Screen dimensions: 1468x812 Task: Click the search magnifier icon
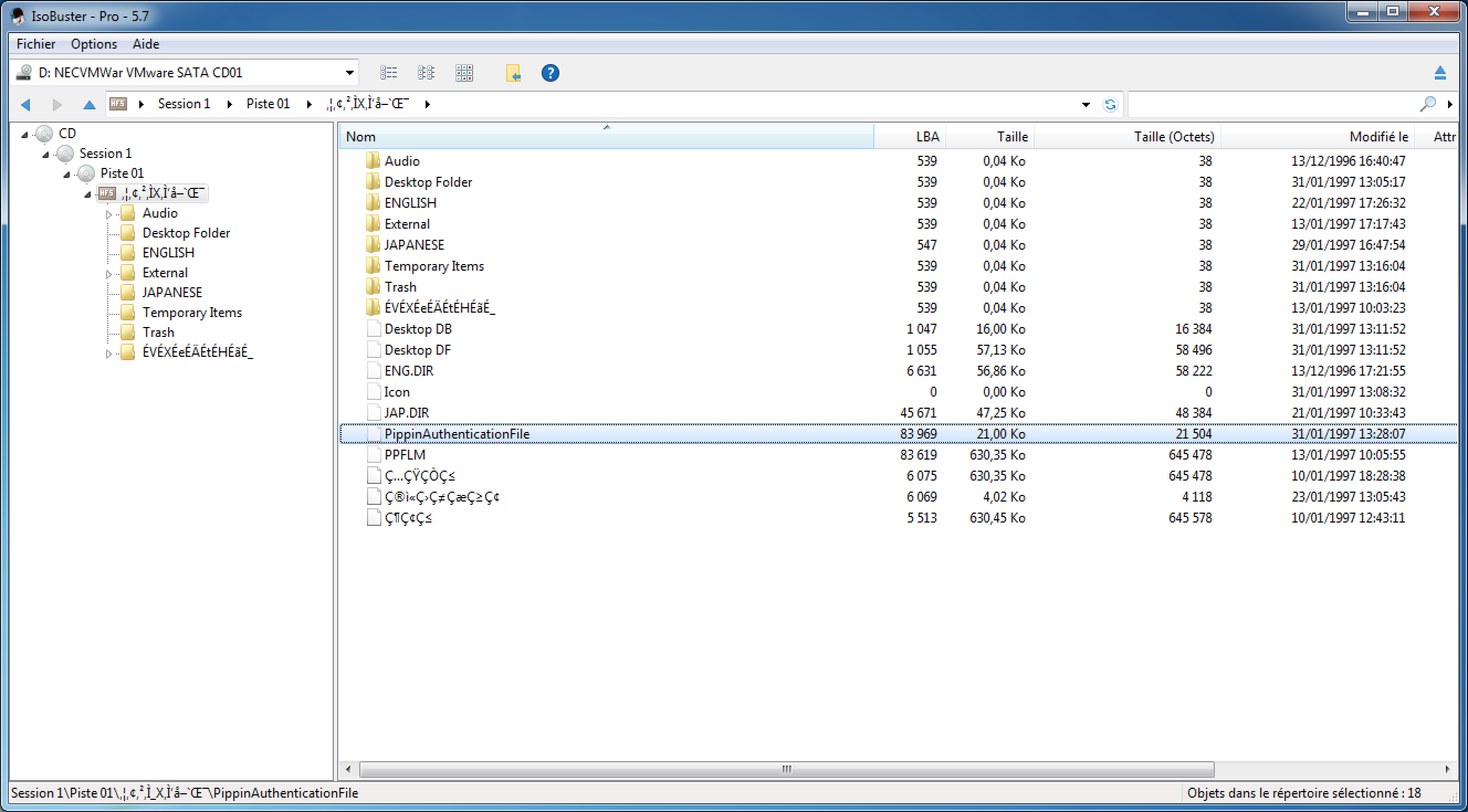(1427, 104)
